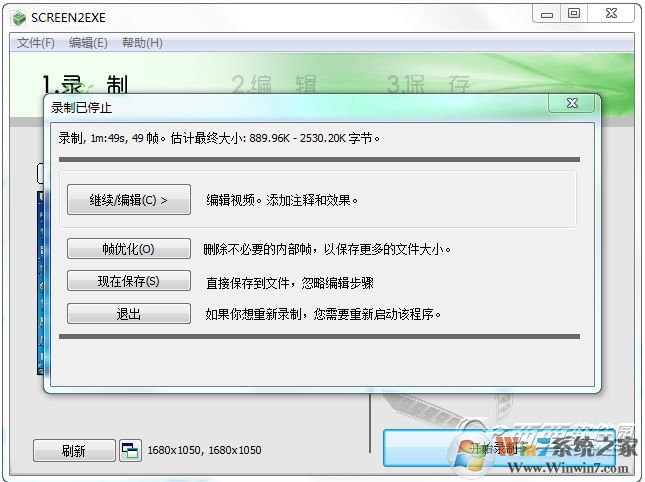Open the 文件(F) menu
This screenshot has height=482, width=645.
[36, 42]
